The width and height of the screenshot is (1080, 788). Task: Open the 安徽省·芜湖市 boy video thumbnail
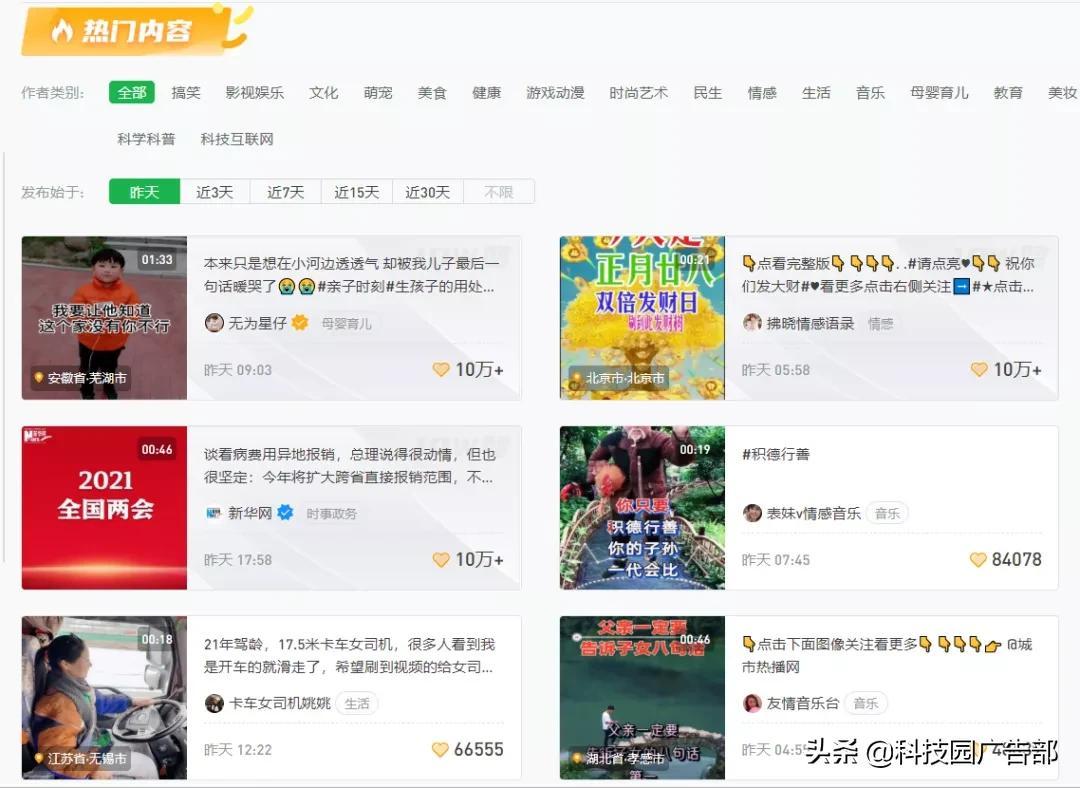tap(104, 318)
